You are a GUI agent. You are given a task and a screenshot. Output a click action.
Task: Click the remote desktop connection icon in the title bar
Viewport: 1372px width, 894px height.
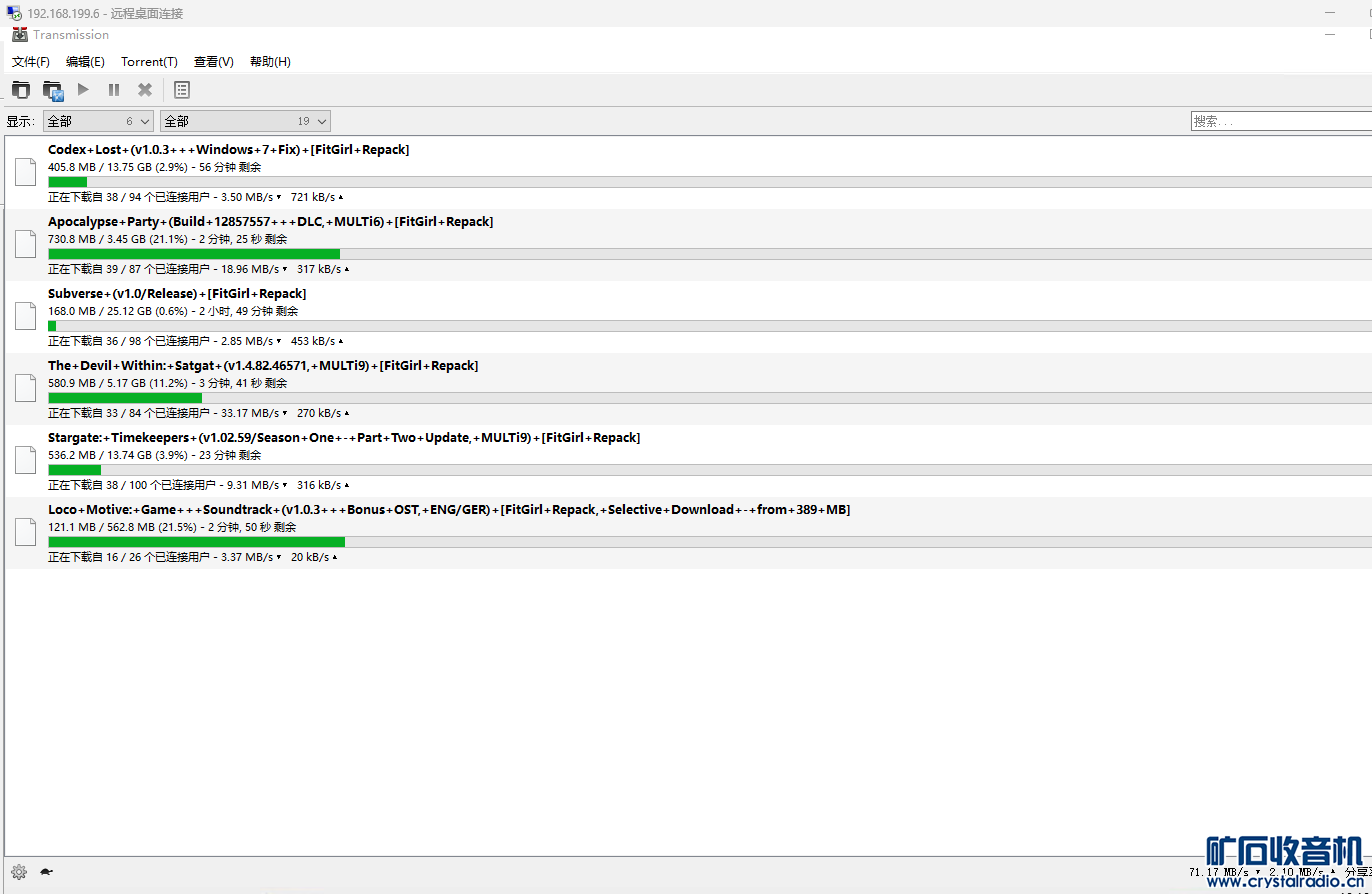[14, 13]
